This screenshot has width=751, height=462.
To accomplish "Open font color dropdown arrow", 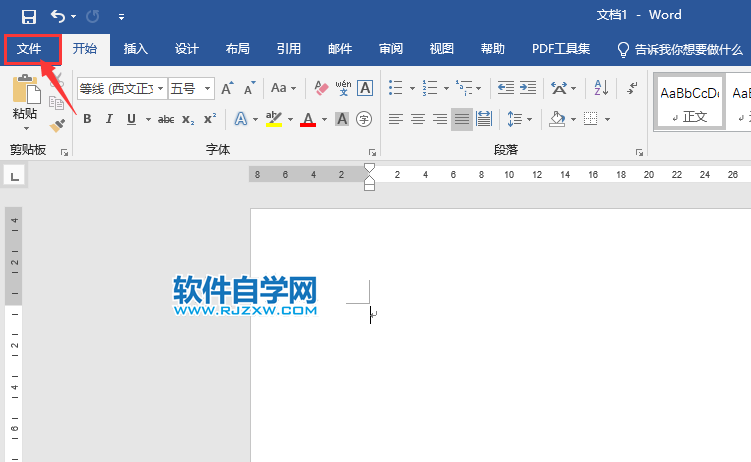I will [x=324, y=119].
